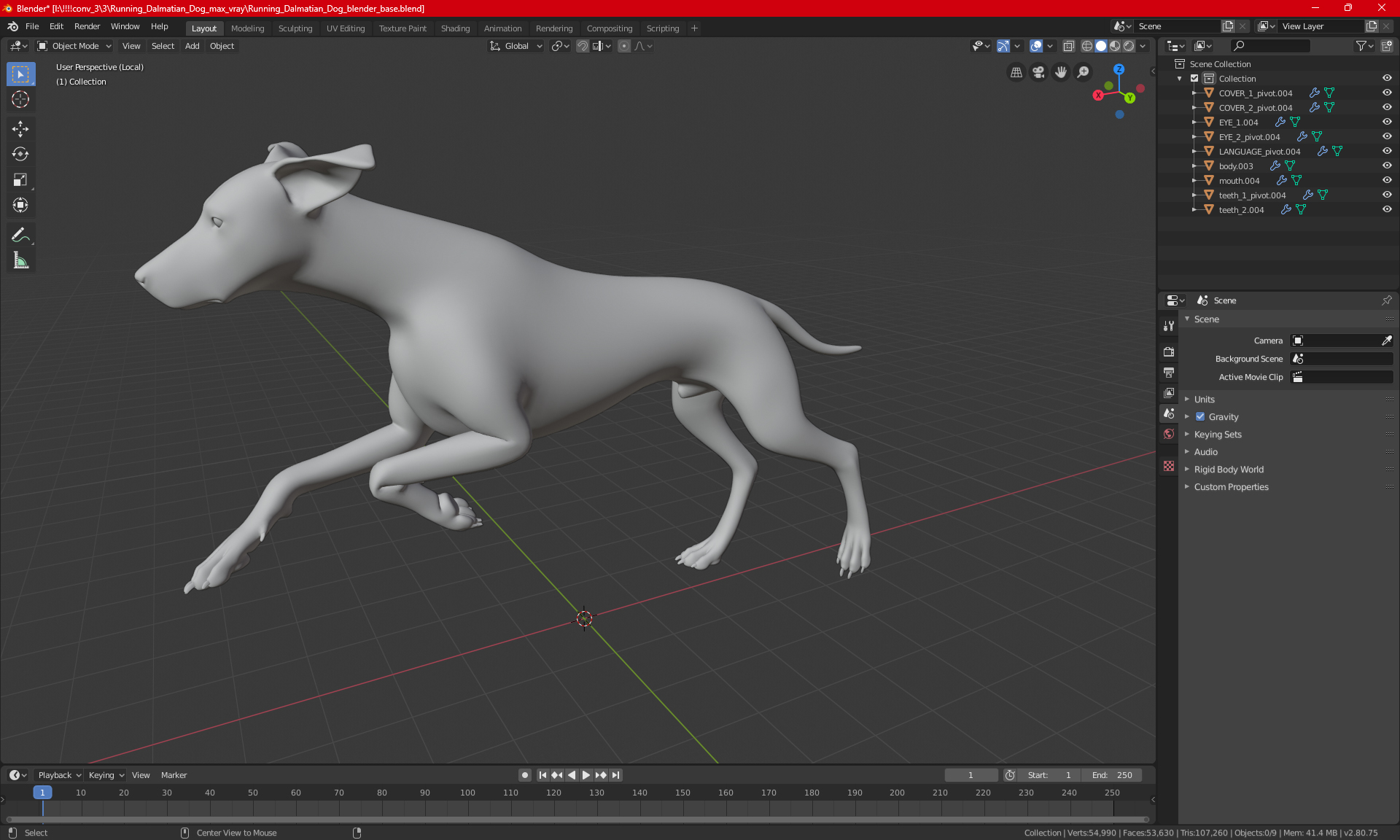Expand the Custom Properties panel

point(1231,487)
